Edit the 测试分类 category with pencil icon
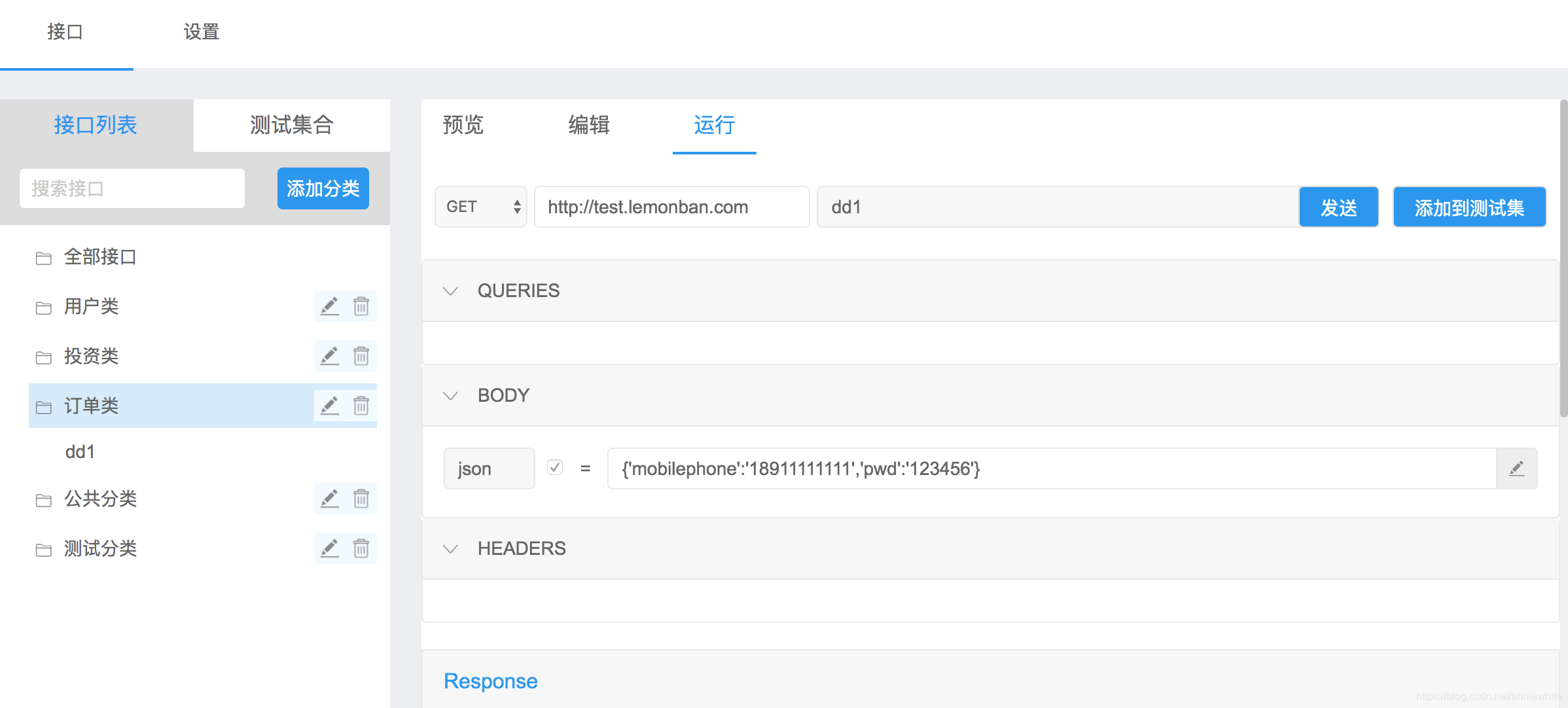 tap(329, 548)
